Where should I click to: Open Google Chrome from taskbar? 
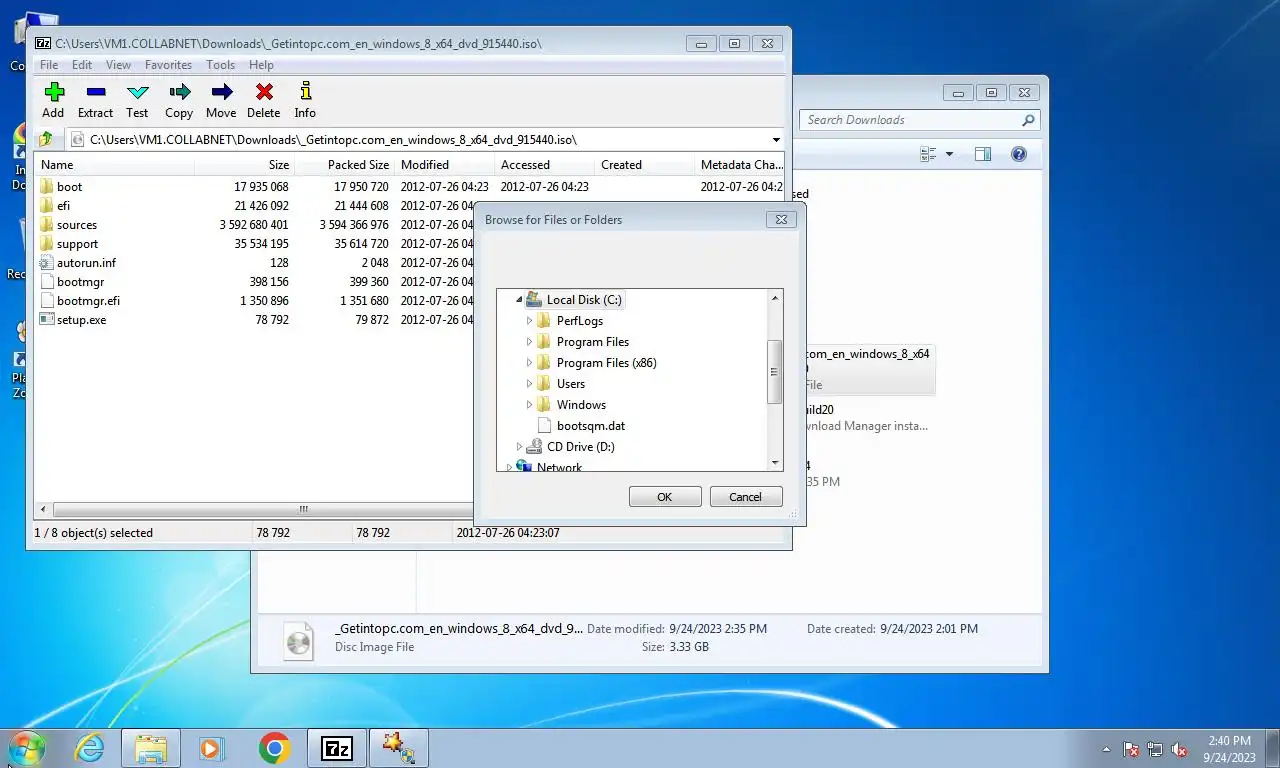pos(274,748)
